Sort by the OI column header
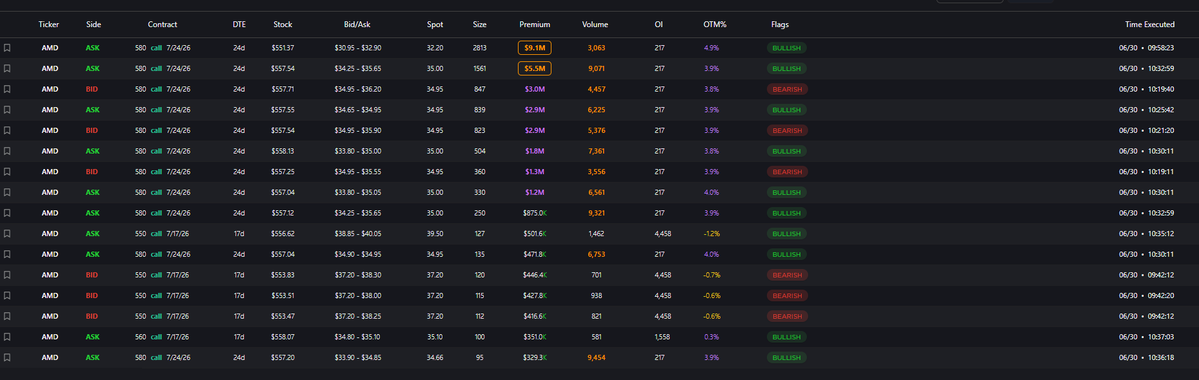Image resolution: width=1199 pixels, height=380 pixels. 658,24
